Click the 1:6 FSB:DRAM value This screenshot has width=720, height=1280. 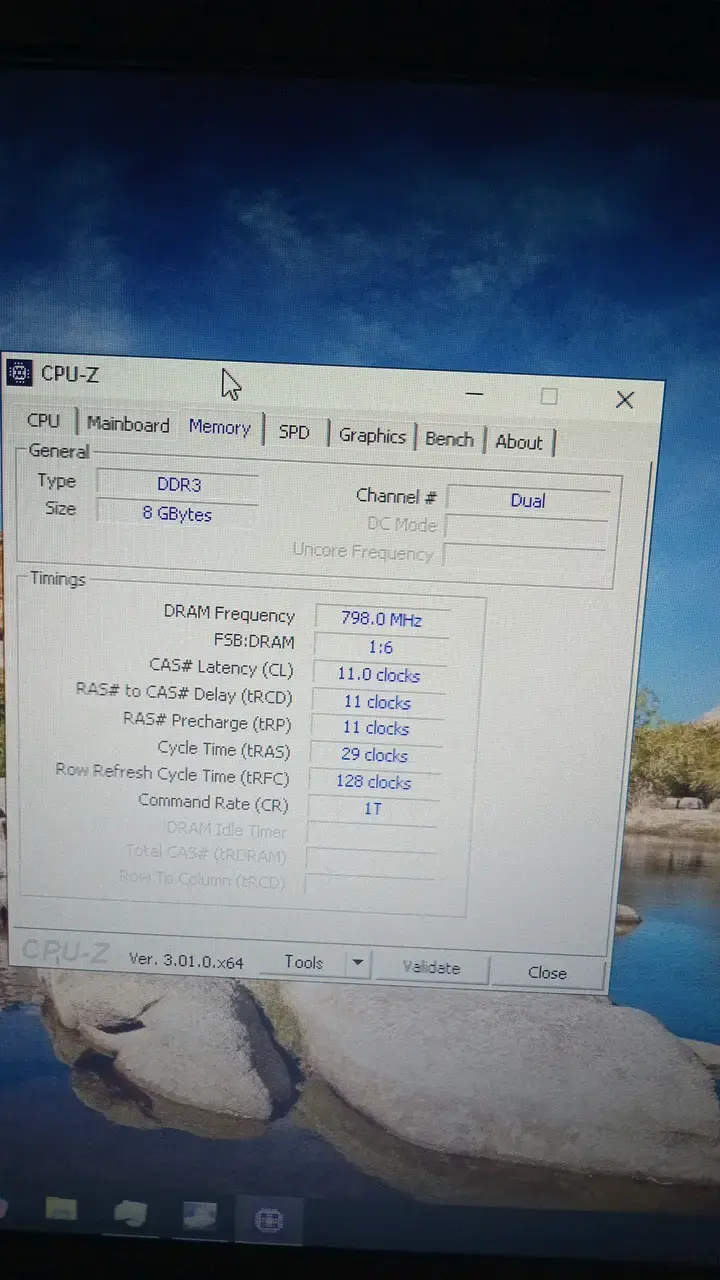coord(380,647)
